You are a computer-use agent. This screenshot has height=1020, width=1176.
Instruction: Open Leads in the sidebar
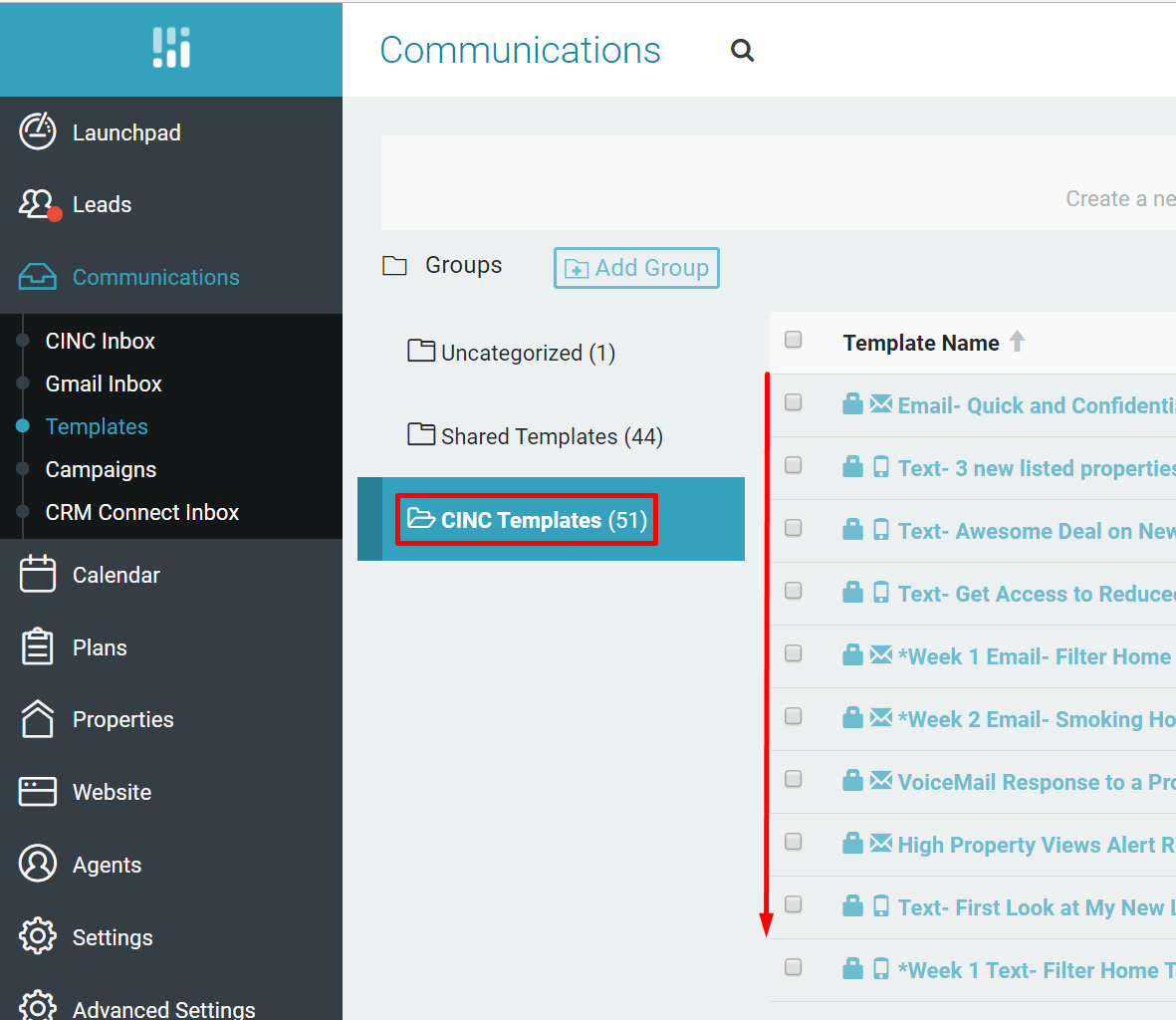tap(102, 205)
